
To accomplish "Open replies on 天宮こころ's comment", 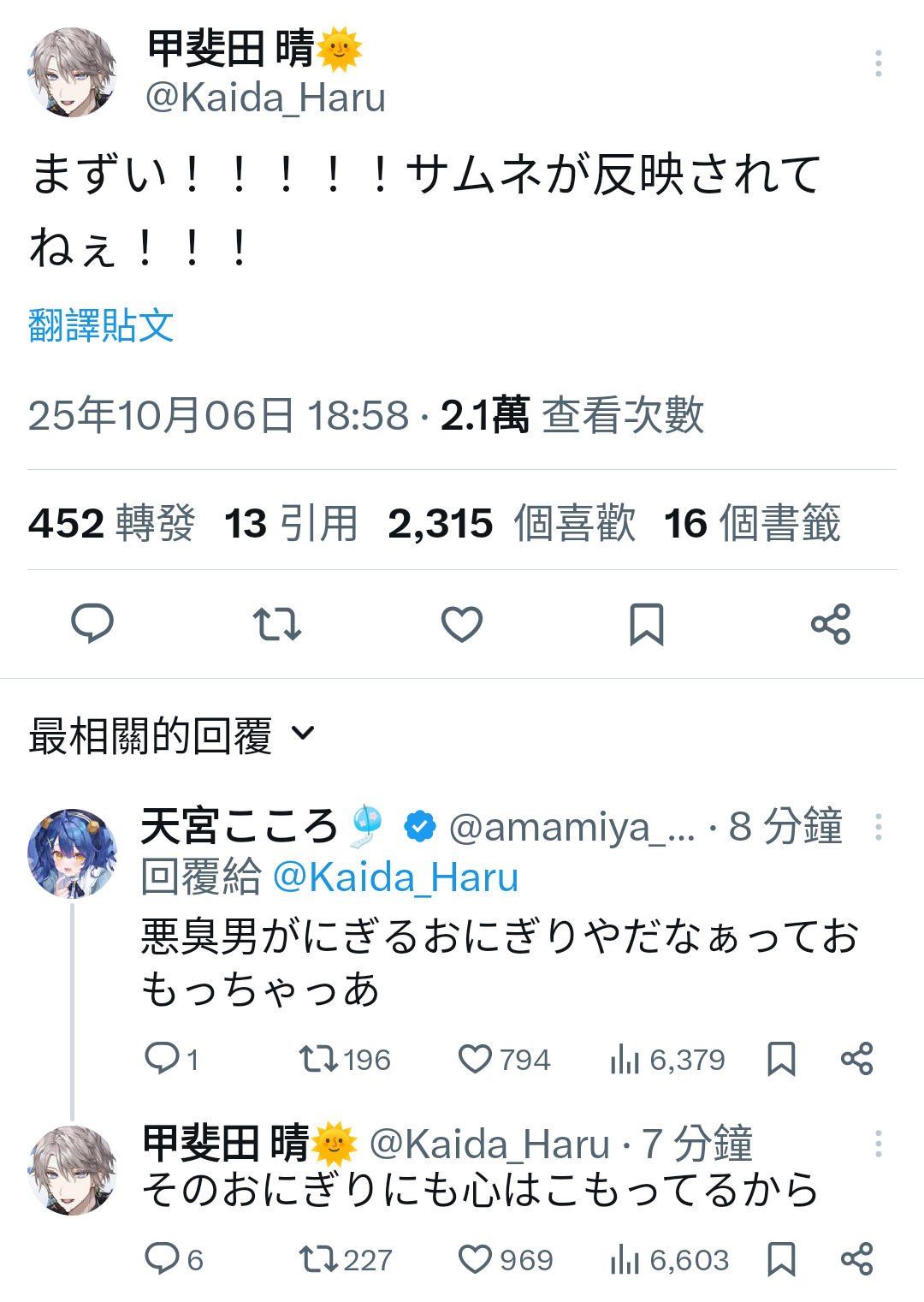I will [x=162, y=1059].
